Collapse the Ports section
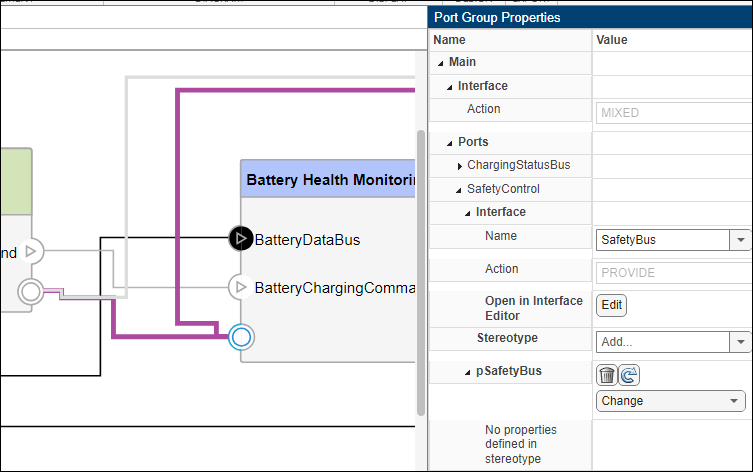 tap(449, 142)
